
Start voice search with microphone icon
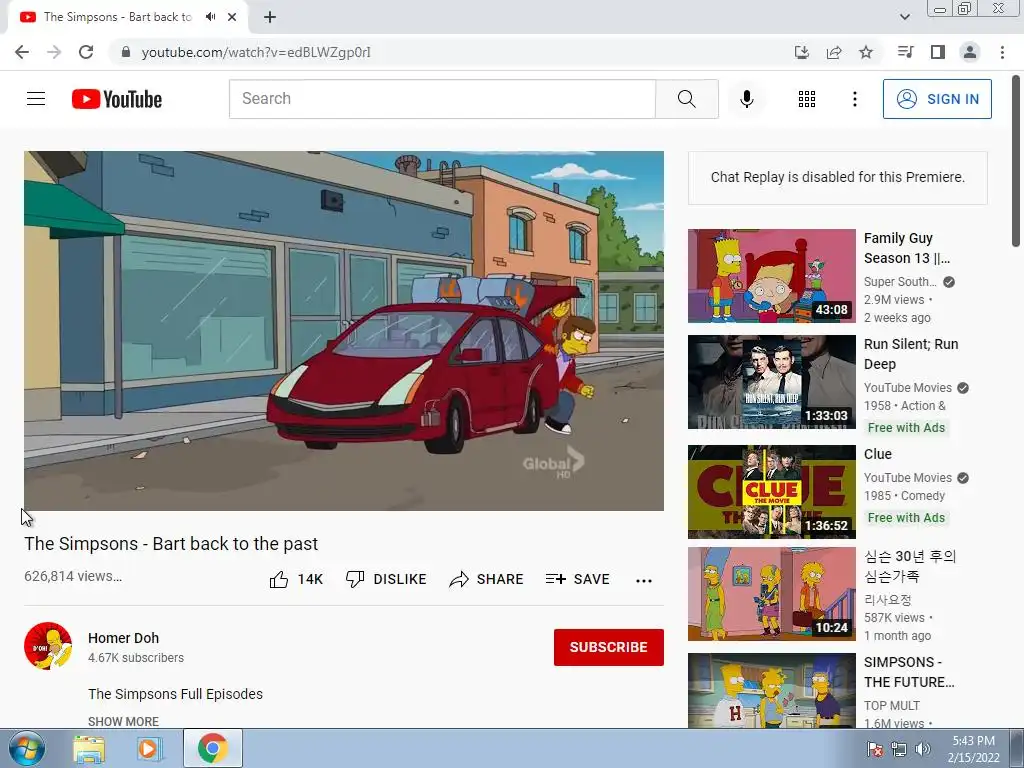tap(746, 99)
